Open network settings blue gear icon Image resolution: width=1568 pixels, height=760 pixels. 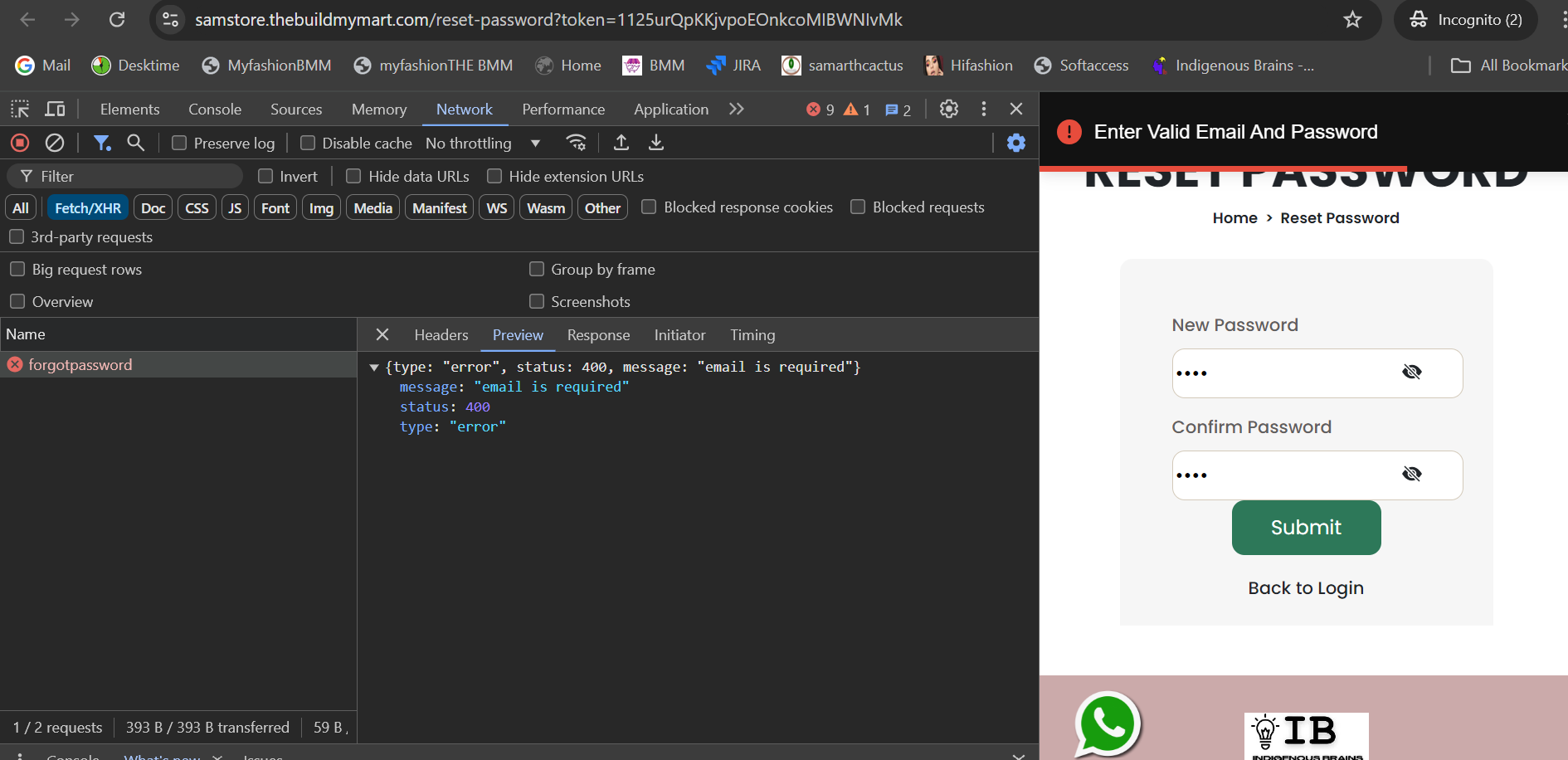1015,143
